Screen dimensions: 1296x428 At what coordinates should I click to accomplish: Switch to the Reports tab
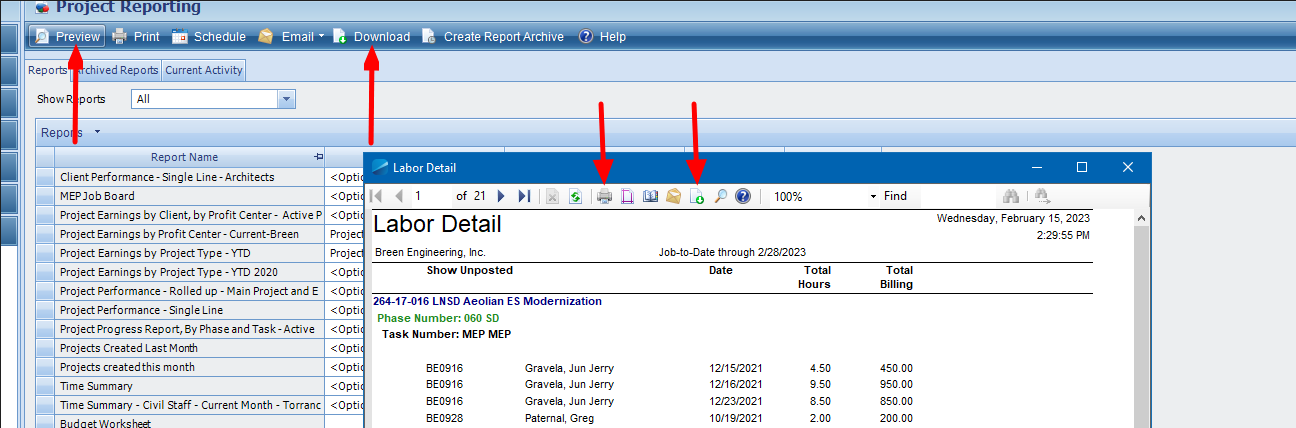point(47,70)
